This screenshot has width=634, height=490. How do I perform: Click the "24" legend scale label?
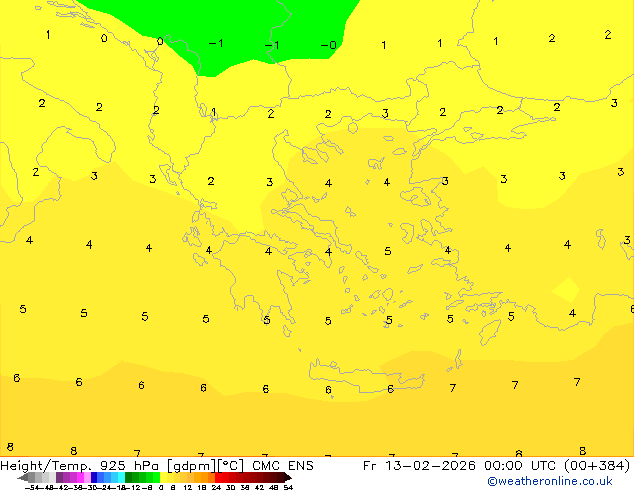216,487
